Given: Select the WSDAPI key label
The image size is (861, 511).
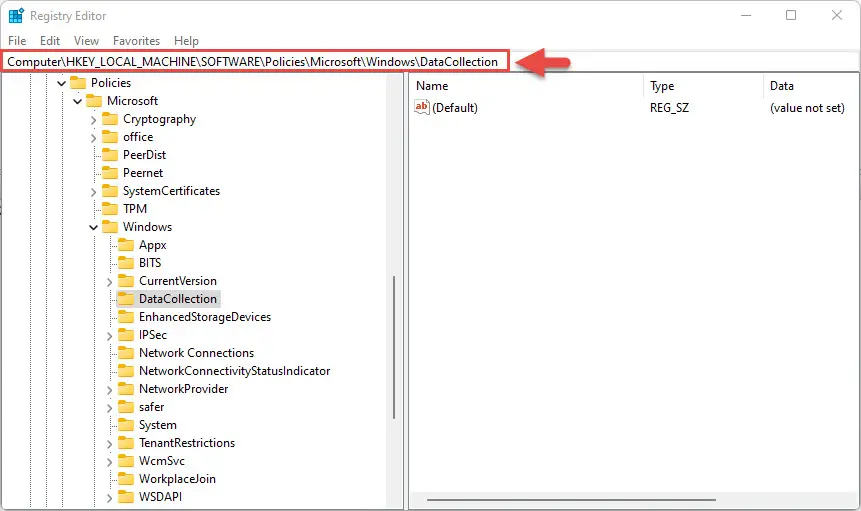Looking at the screenshot, I should click(160, 497).
